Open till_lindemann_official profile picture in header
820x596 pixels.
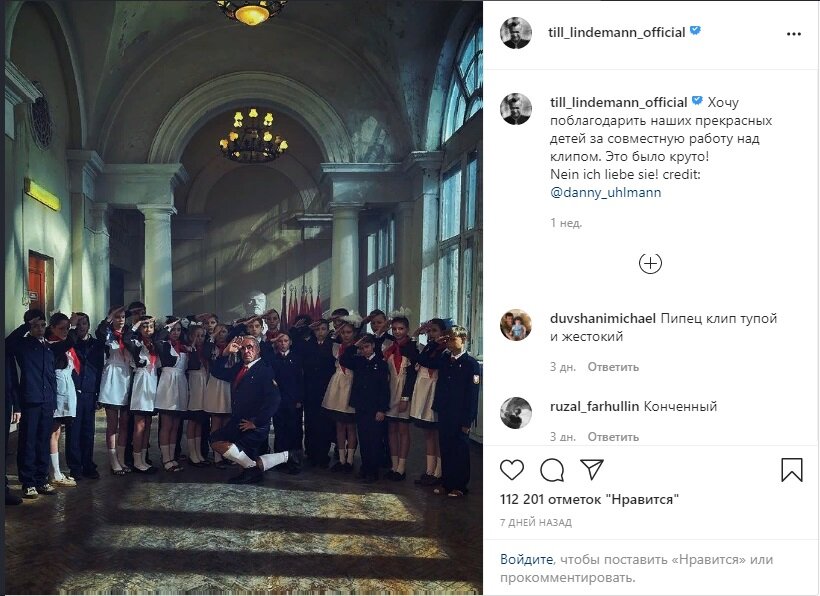coord(516,32)
